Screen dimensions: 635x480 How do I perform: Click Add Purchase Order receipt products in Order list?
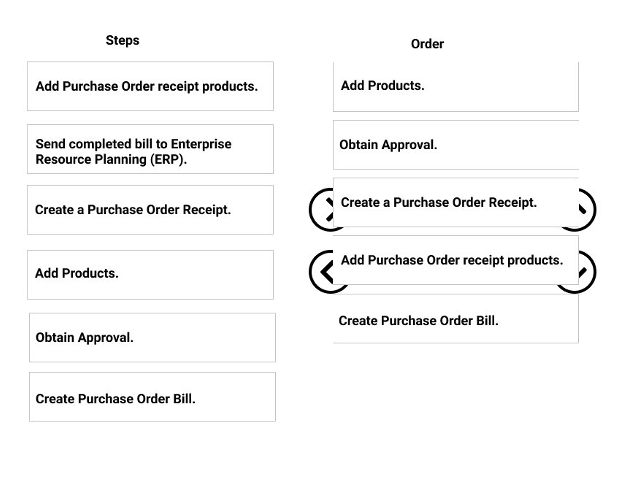(x=456, y=260)
